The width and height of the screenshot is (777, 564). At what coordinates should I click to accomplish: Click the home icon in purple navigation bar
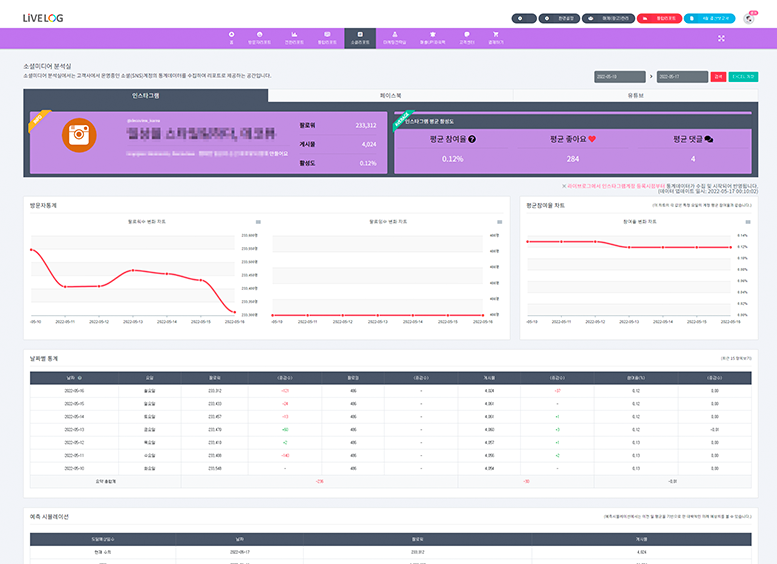click(231, 38)
